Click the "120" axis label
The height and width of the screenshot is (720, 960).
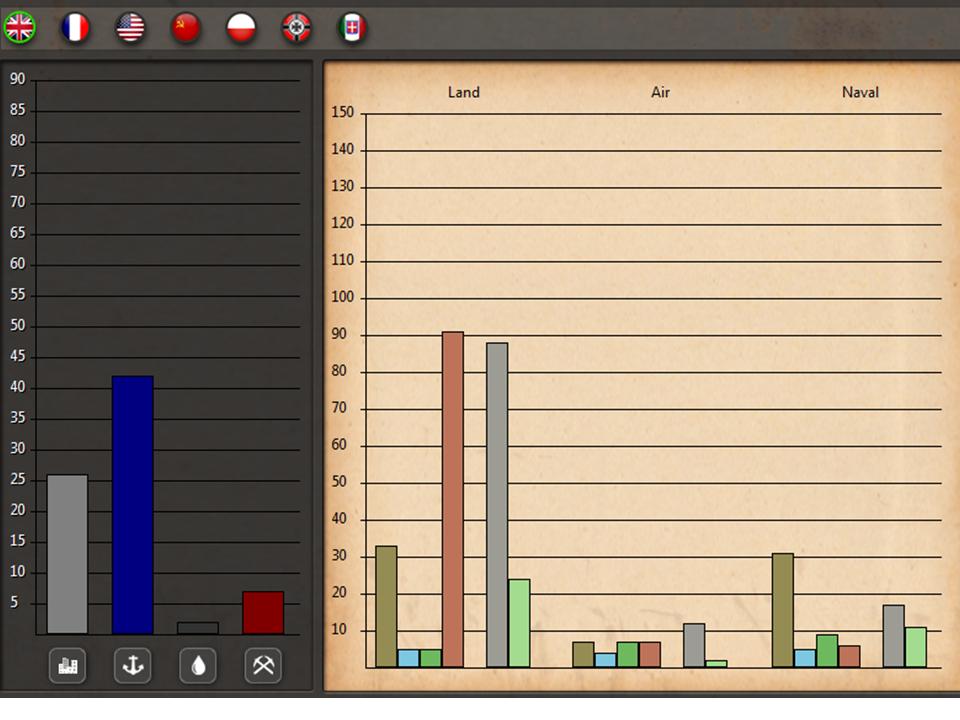click(343, 223)
